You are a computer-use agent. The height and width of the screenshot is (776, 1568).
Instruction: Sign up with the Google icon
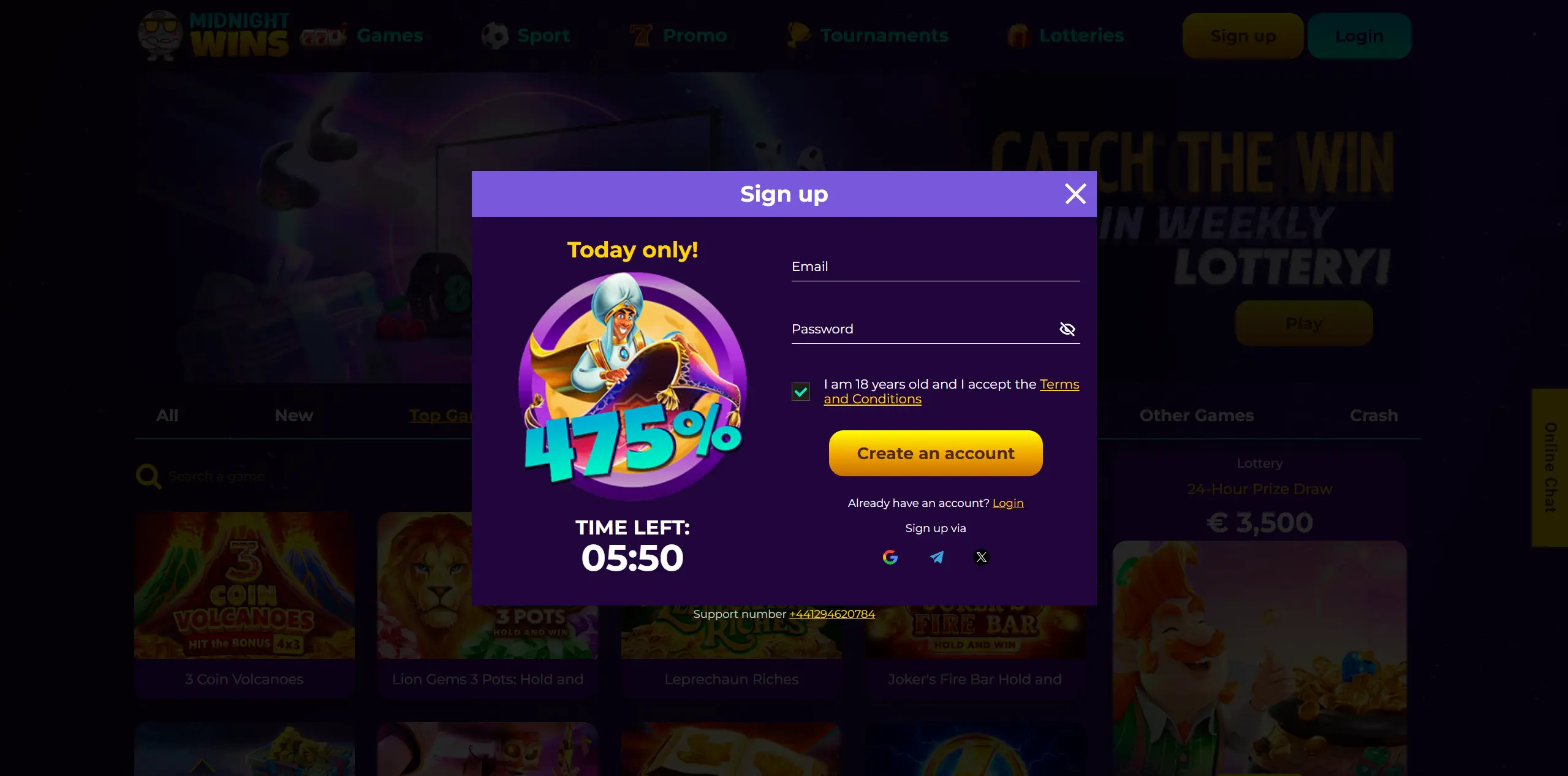click(x=890, y=557)
